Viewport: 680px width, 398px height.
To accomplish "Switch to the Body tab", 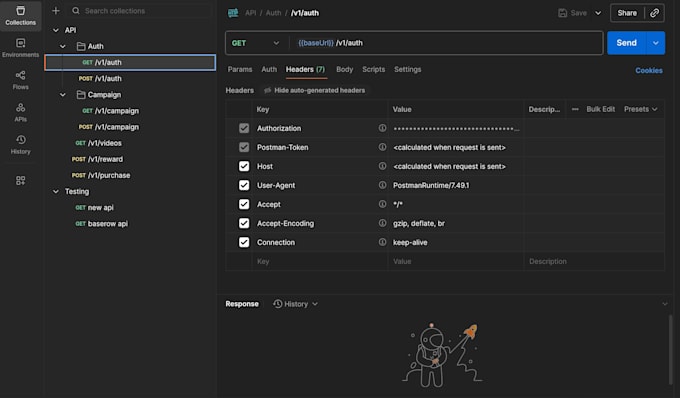I will 345,69.
